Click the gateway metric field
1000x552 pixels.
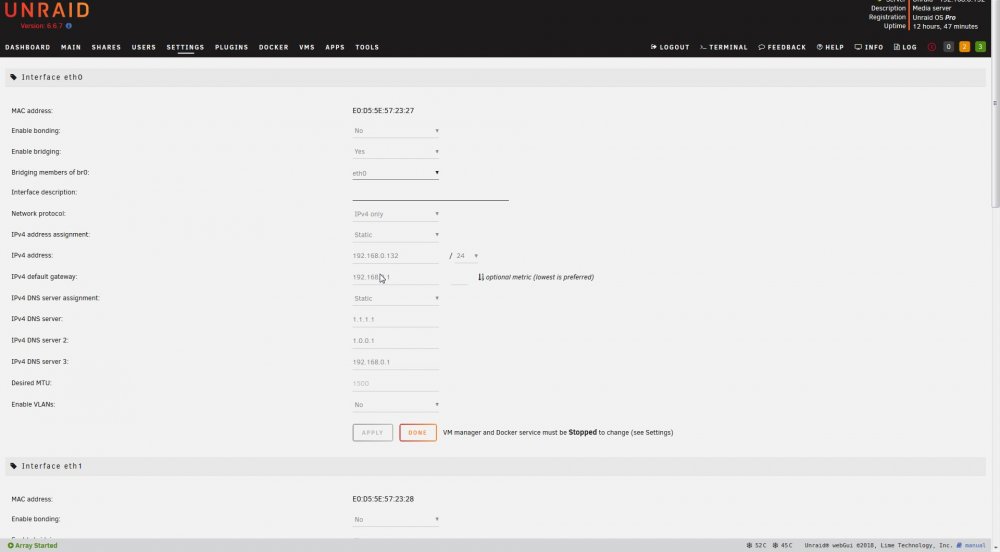tap(459, 277)
